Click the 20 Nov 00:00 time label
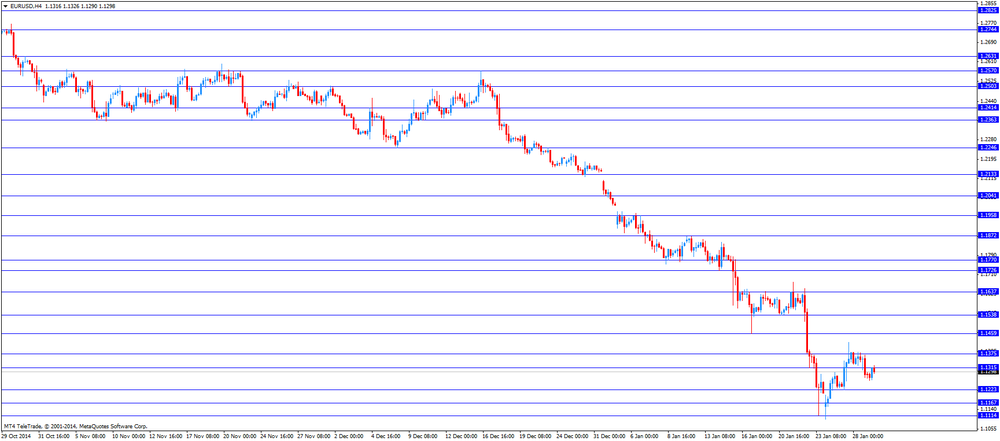This screenshot has width=1000, height=441. pos(239,437)
